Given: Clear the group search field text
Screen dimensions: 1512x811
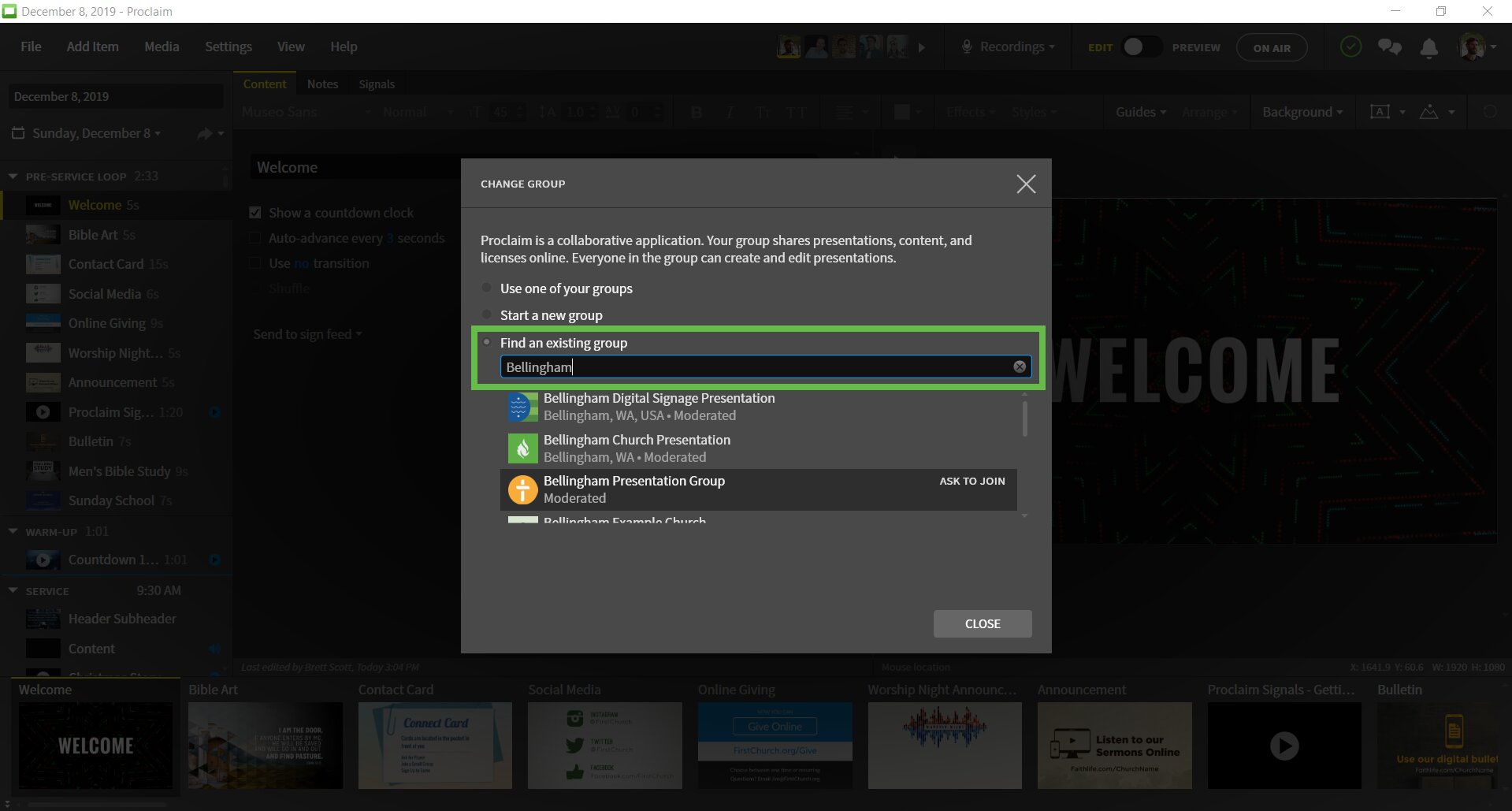Looking at the screenshot, I should (x=1020, y=366).
